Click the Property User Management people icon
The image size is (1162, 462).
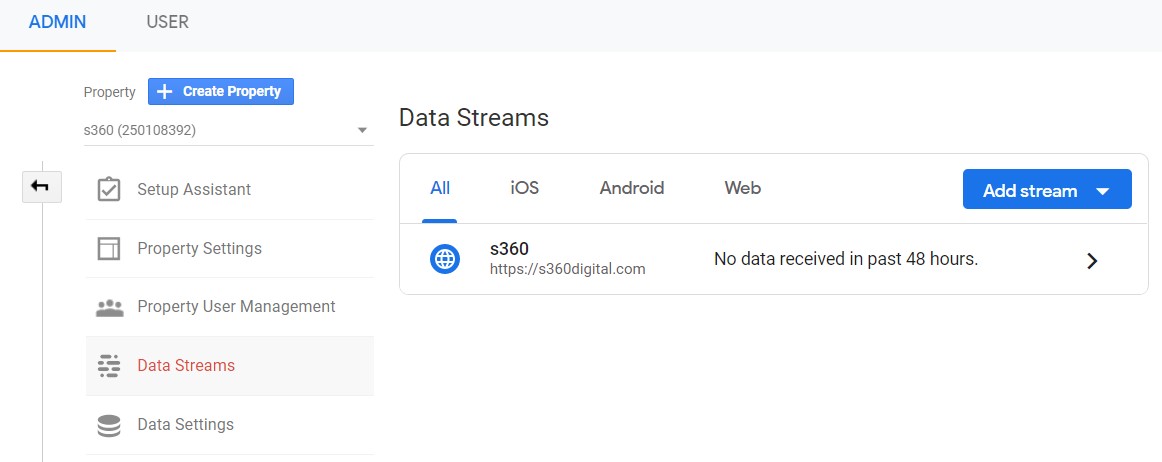tap(110, 307)
